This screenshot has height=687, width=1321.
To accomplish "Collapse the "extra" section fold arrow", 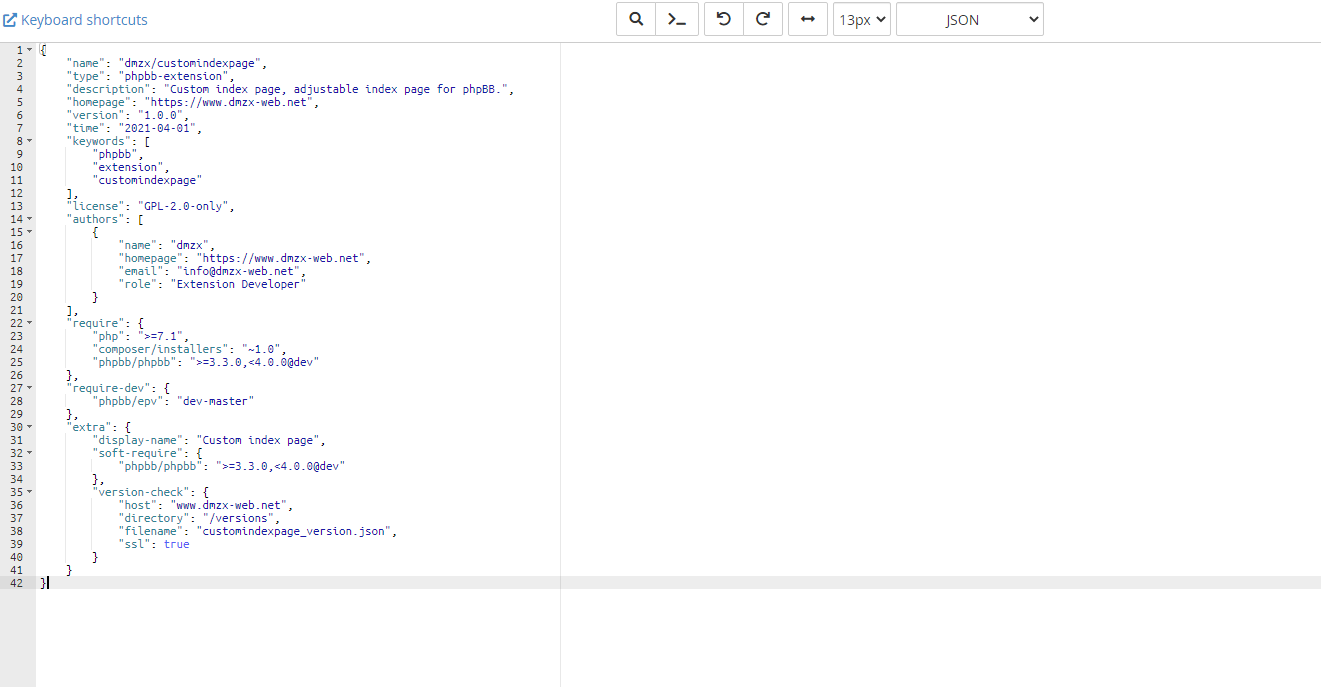I will point(29,427).
